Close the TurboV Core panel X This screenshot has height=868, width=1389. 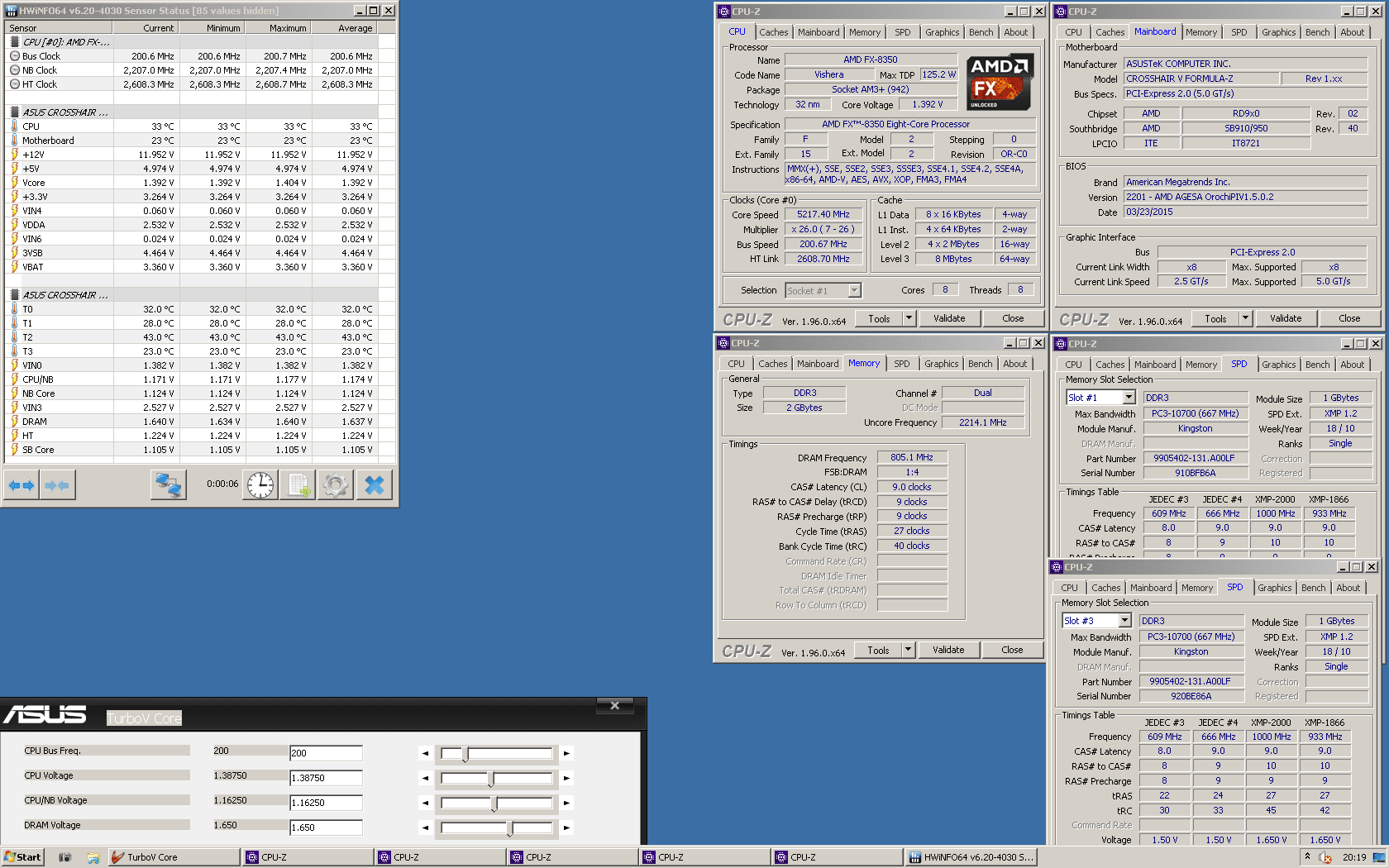[614, 705]
